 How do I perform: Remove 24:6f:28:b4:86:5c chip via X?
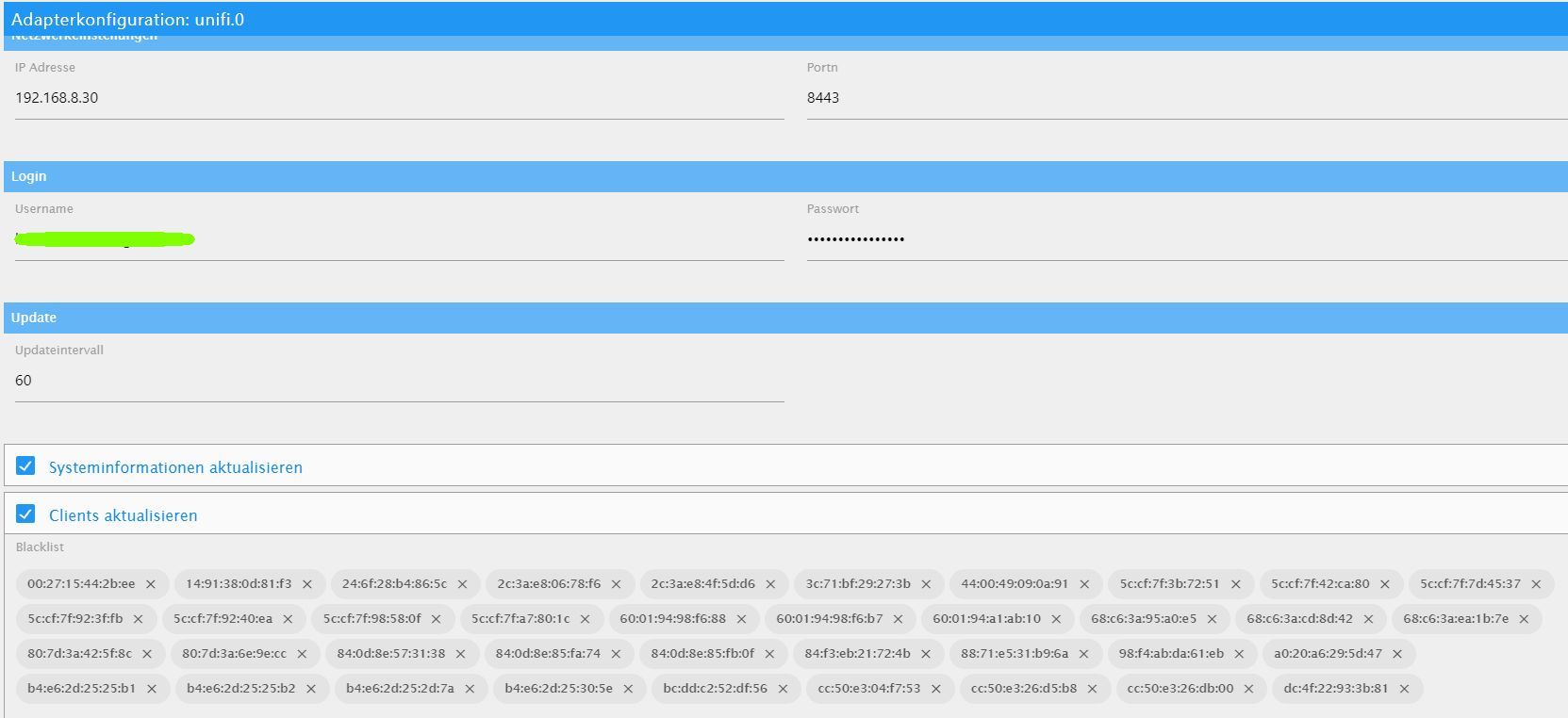(x=463, y=584)
